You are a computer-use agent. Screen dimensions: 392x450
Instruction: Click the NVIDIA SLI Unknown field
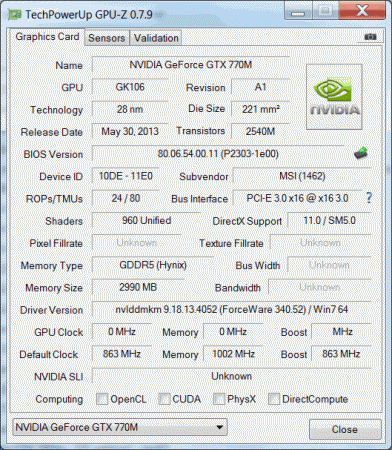[x=232, y=376]
